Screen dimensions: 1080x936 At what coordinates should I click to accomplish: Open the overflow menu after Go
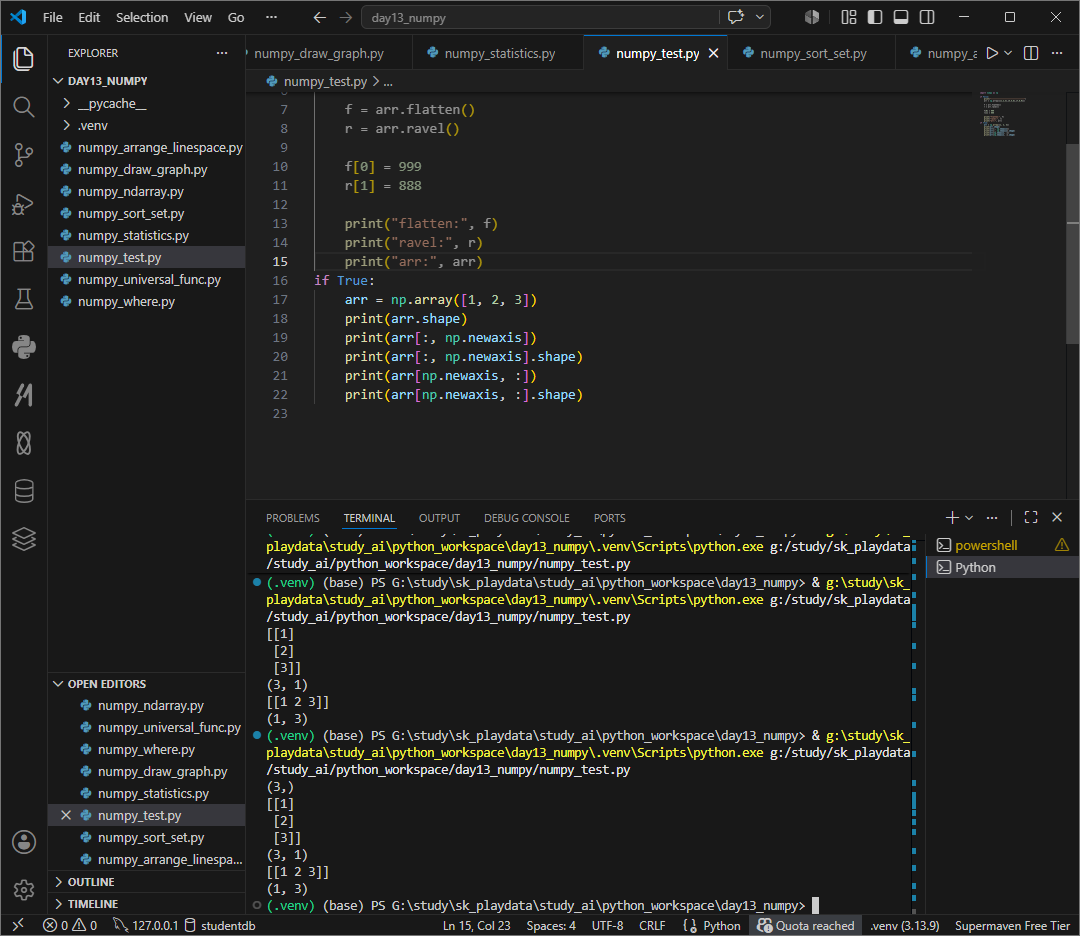(271, 17)
